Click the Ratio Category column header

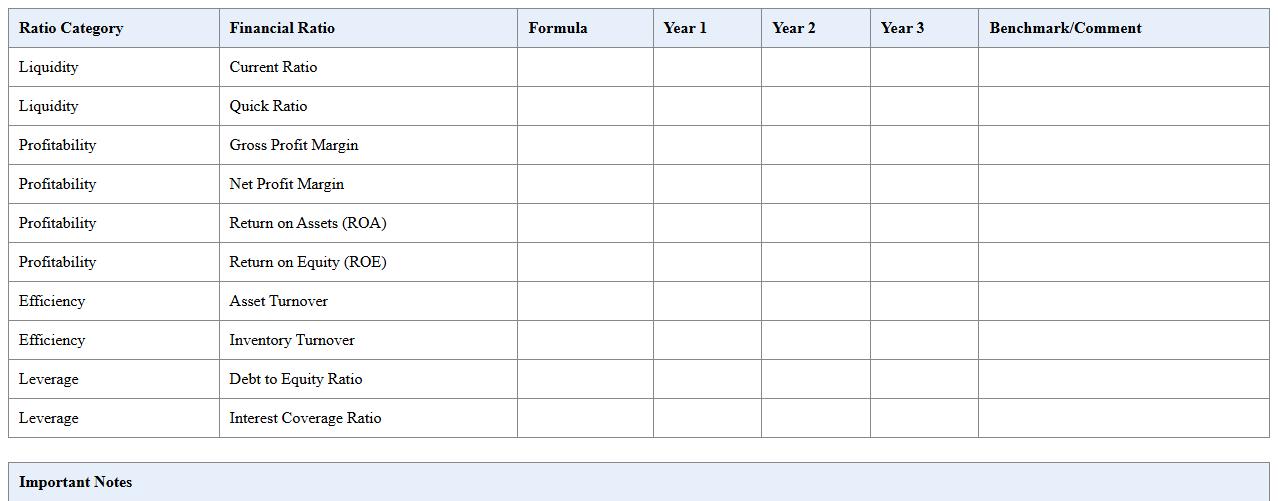71,28
